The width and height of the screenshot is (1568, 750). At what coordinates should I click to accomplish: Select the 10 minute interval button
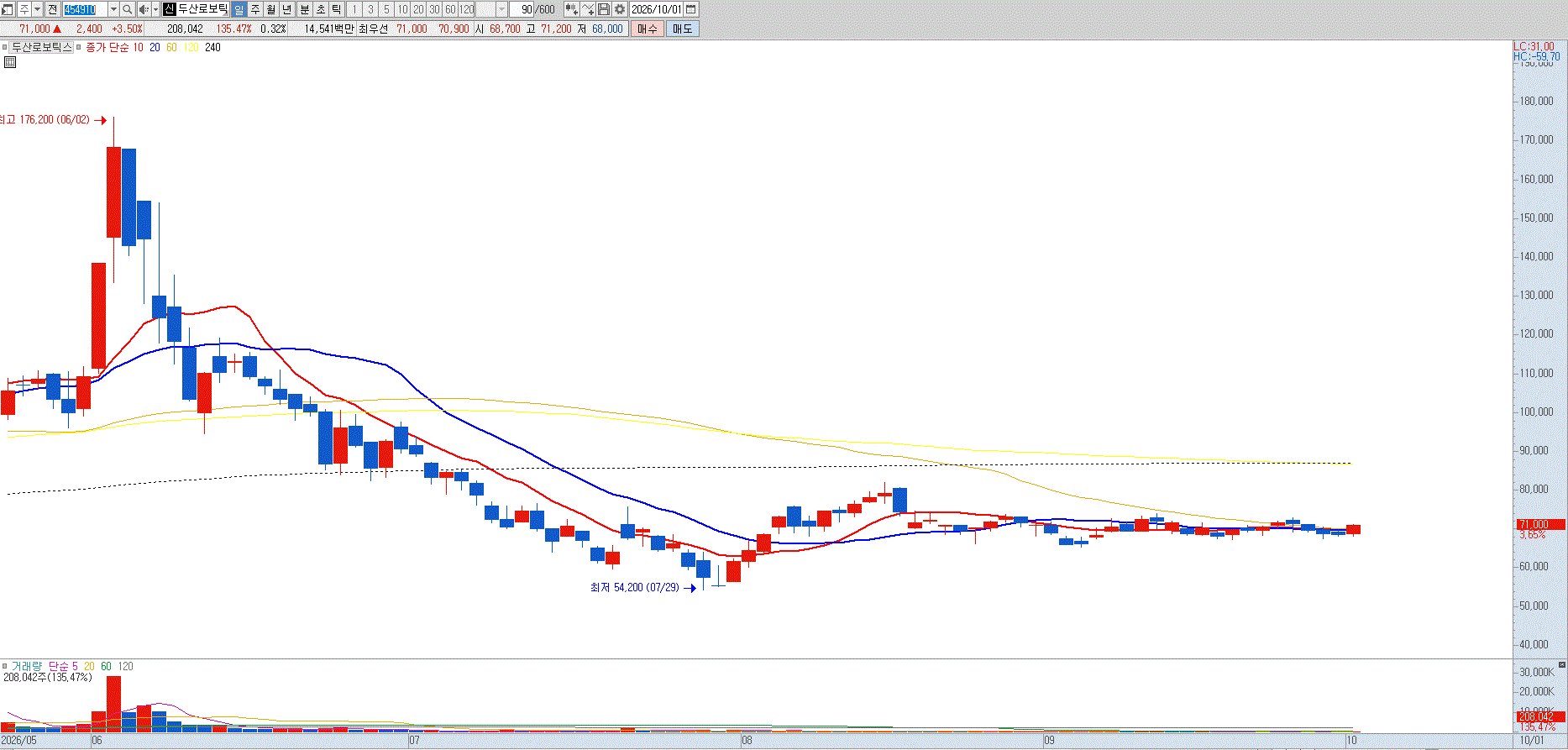[x=402, y=9]
